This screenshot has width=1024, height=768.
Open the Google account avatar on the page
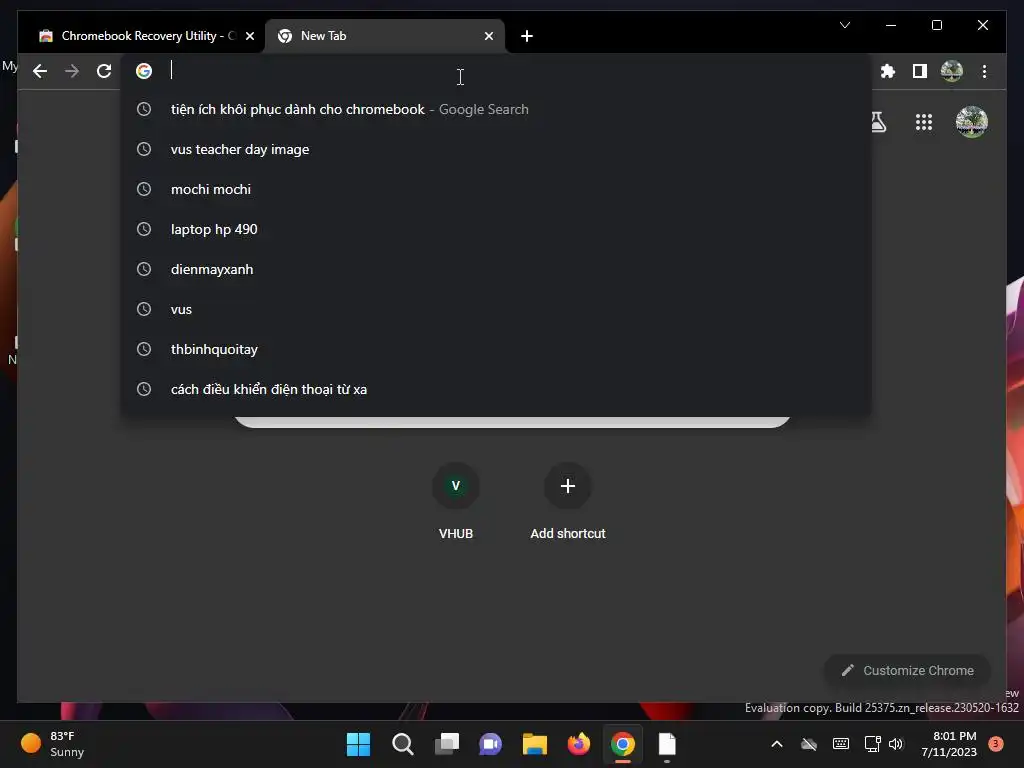click(x=972, y=122)
